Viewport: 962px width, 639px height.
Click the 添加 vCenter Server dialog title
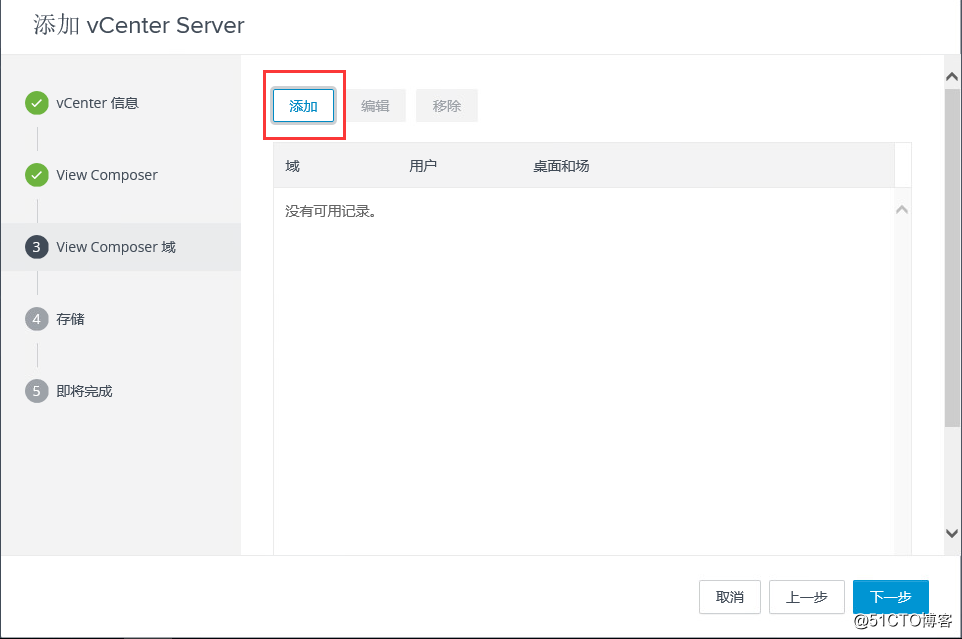click(x=139, y=25)
